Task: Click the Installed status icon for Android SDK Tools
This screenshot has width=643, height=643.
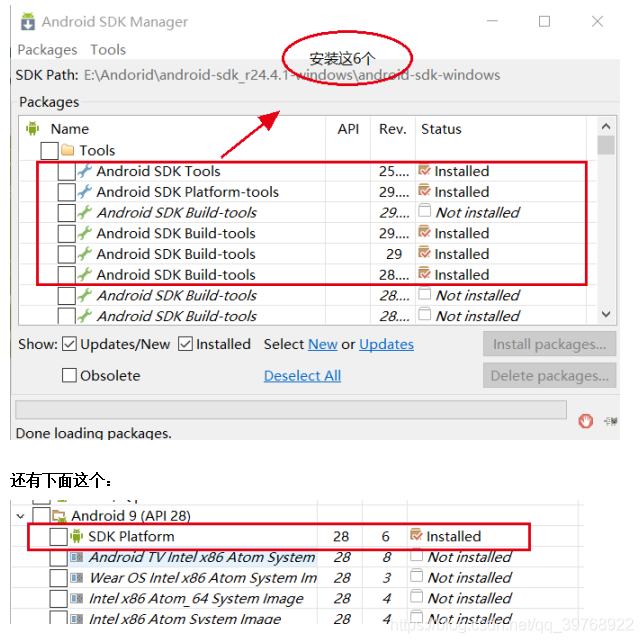Action: (x=424, y=170)
